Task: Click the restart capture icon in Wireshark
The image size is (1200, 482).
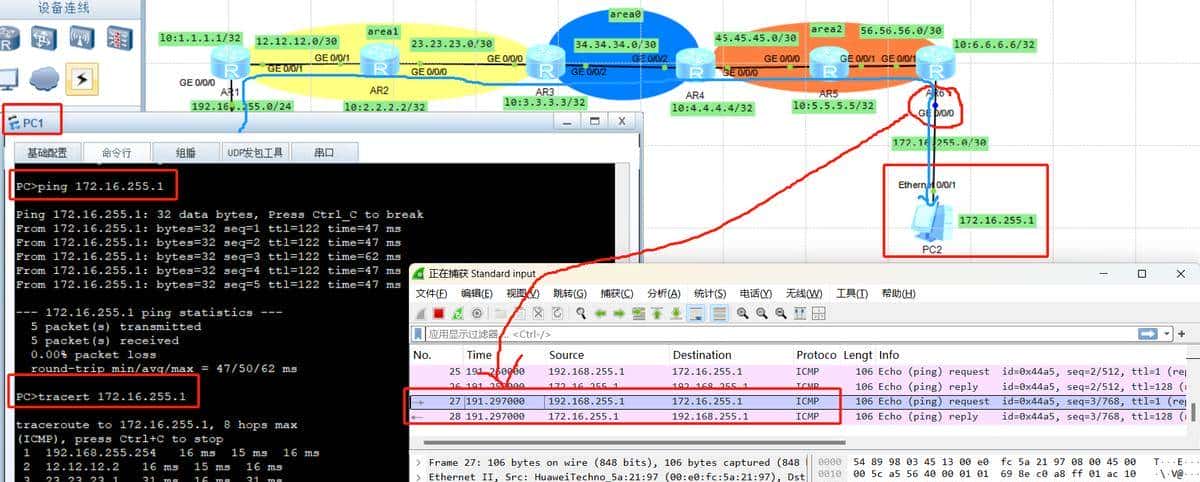Action: coord(458,313)
